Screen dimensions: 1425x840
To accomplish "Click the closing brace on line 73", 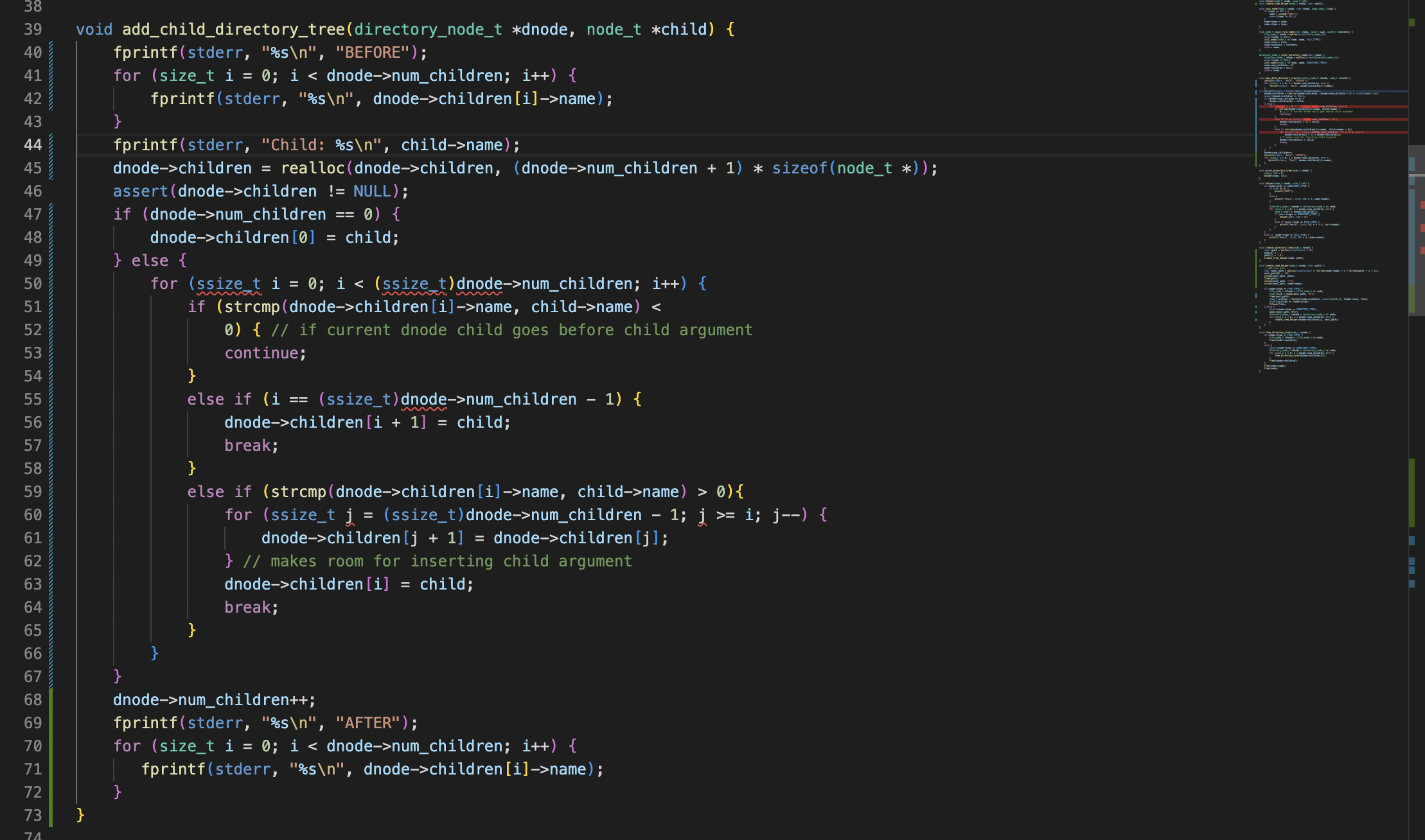I will (80, 816).
